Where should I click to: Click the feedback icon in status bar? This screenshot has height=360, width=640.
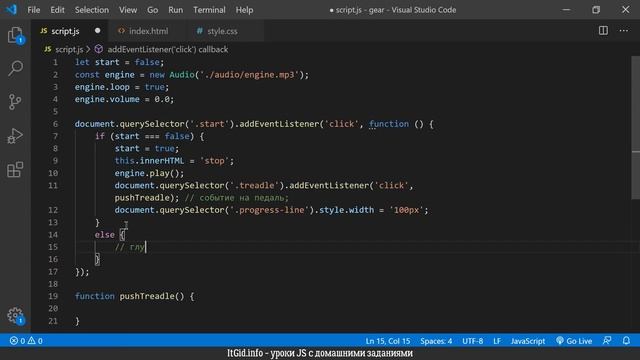[607, 340]
